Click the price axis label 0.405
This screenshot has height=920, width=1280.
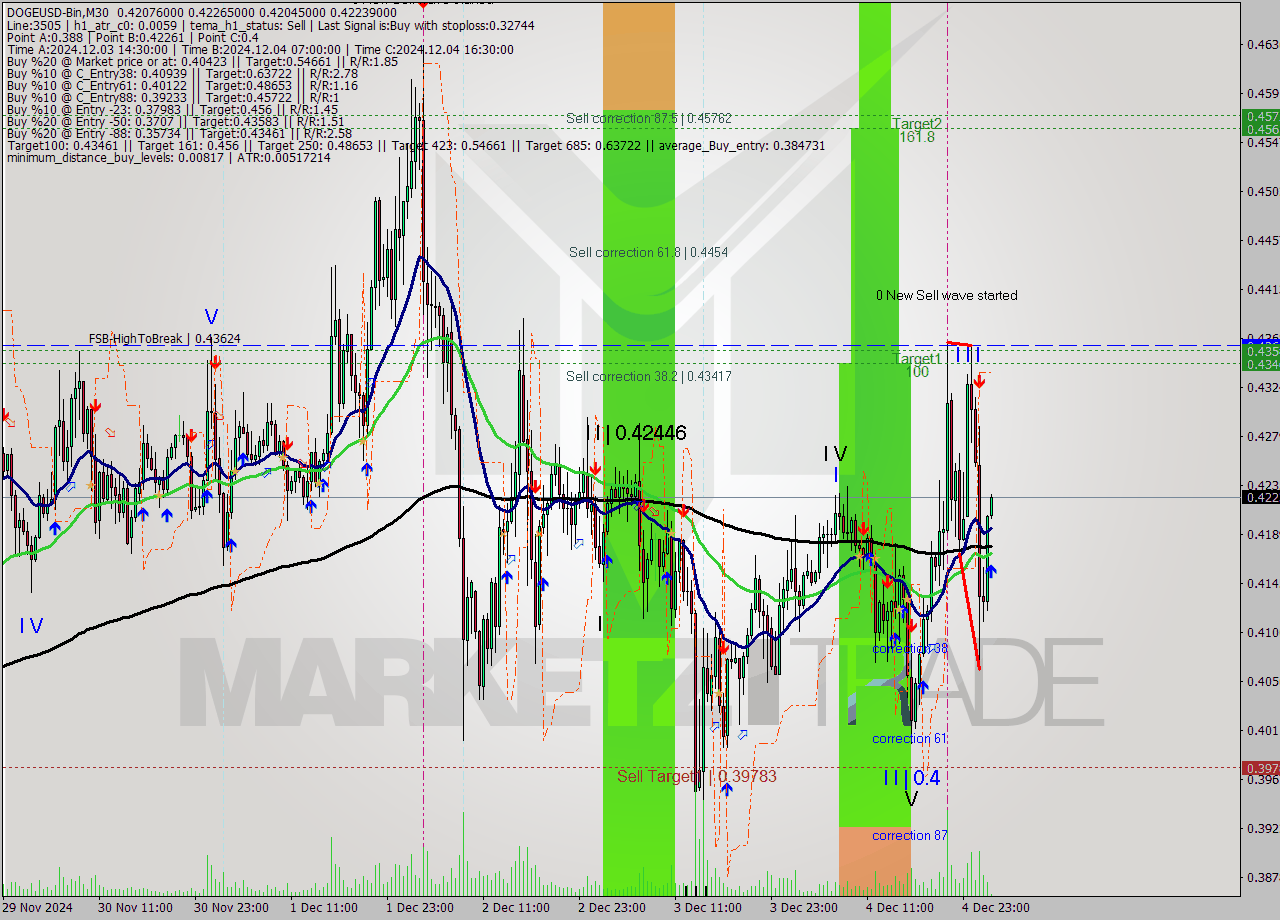(1262, 681)
